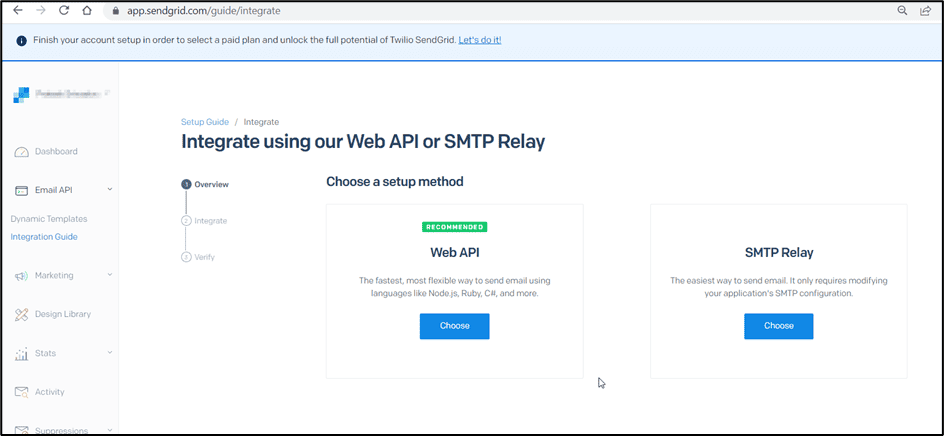Viewport: 944px width, 436px height.
Task: Click the Email API card icon
Action: pos(21,190)
